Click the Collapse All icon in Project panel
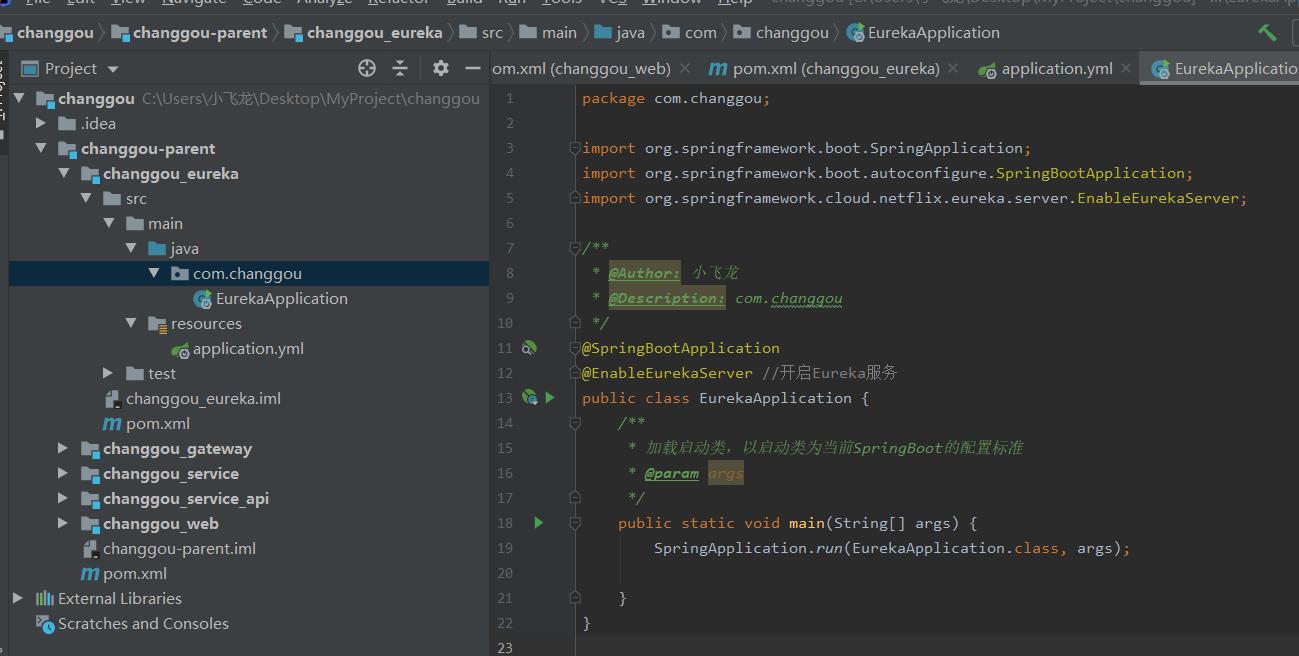 [x=400, y=68]
